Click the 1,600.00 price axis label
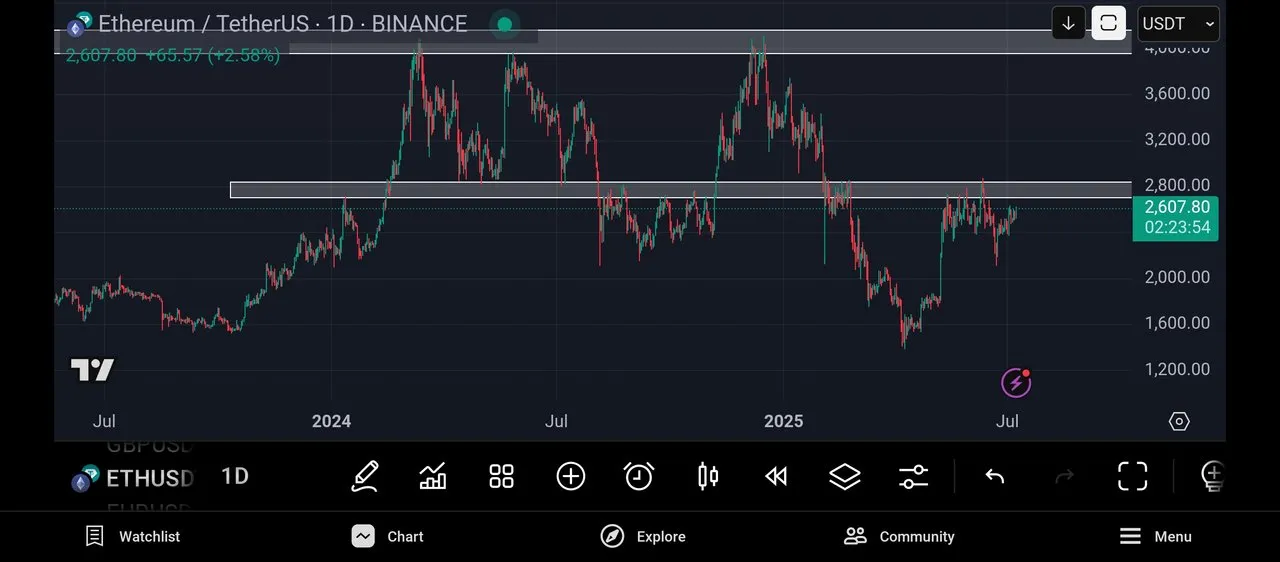 click(1177, 323)
